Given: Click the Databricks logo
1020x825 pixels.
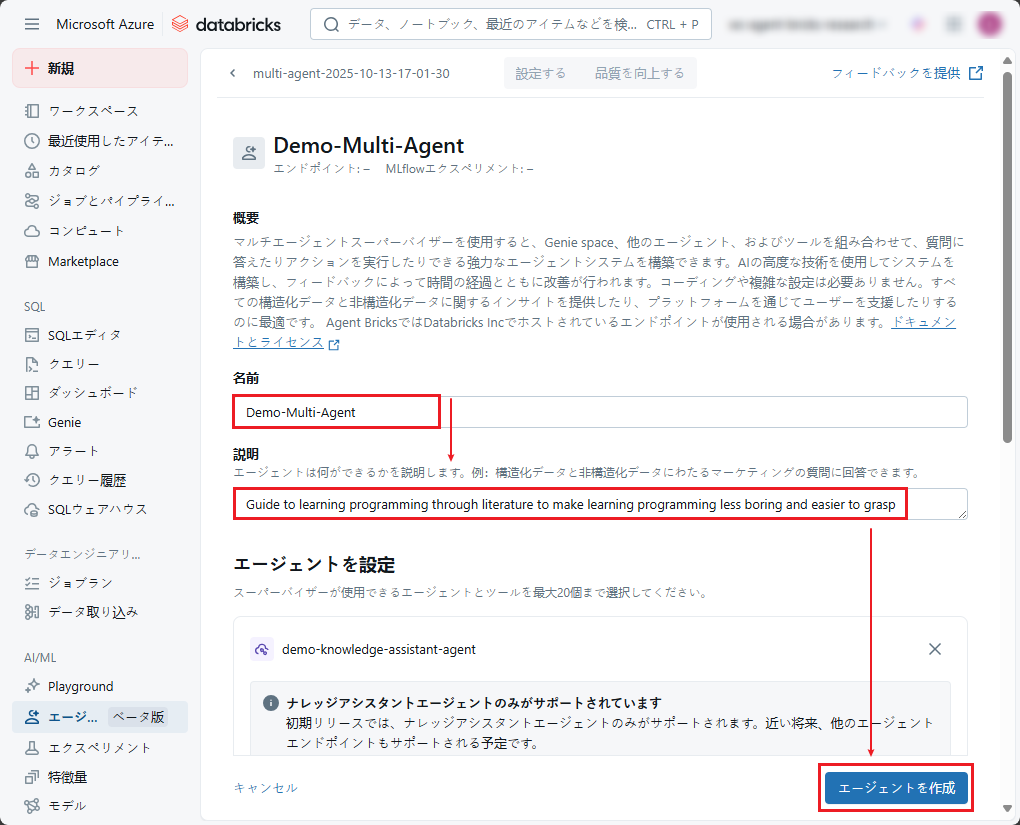Looking at the screenshot, I should point(226,24).
